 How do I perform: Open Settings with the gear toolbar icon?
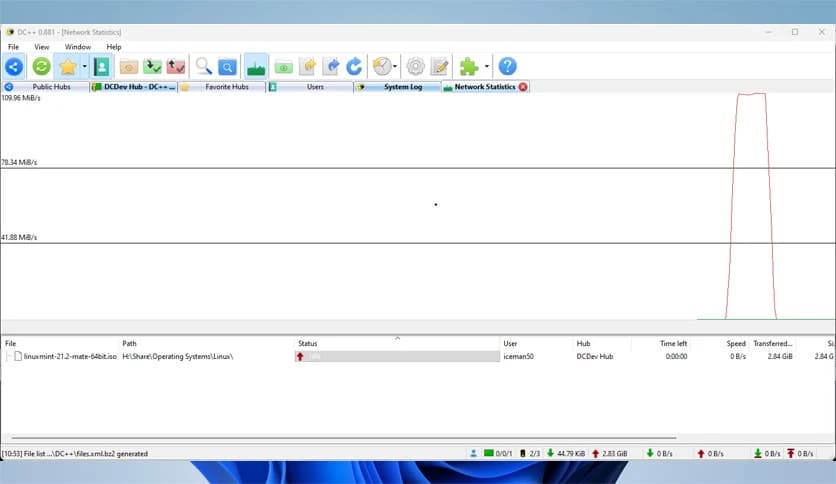tap(415, 67)
